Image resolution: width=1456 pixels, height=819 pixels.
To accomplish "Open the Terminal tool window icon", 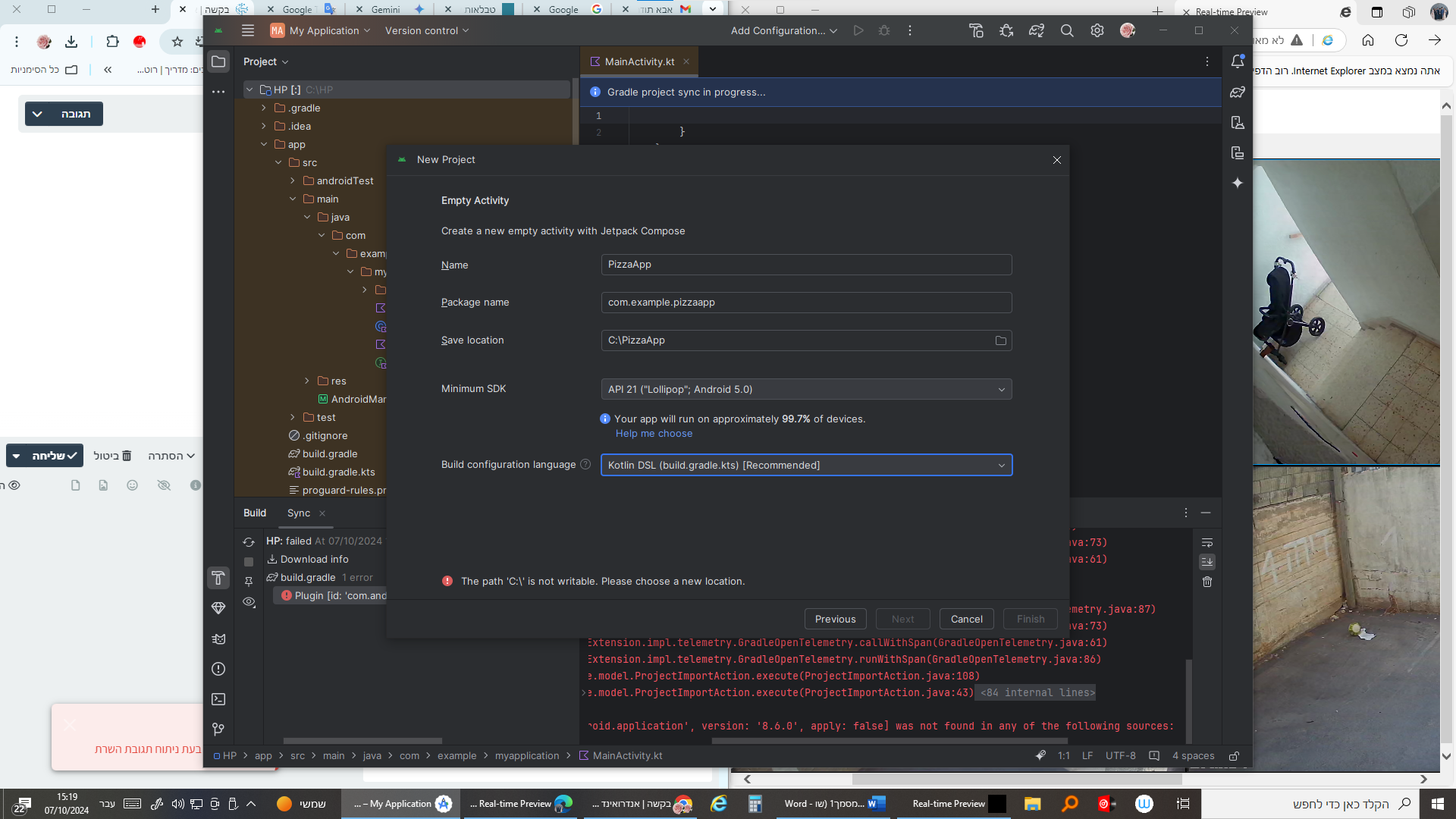I will (218, 699).
